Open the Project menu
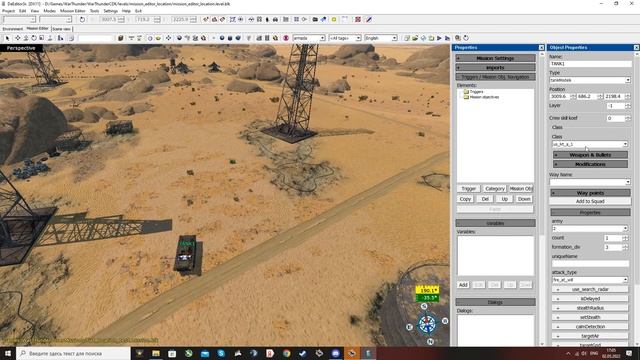640x360 pixels. 8,11
